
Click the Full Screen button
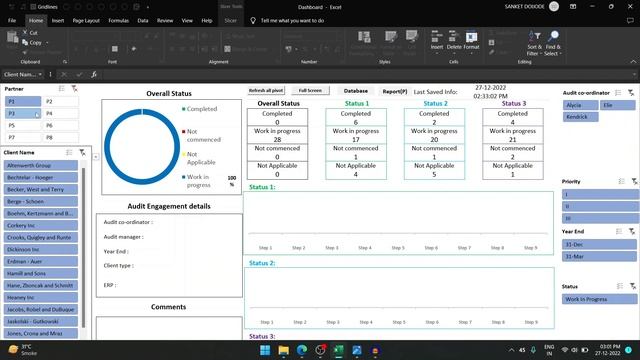coord(310,91)
